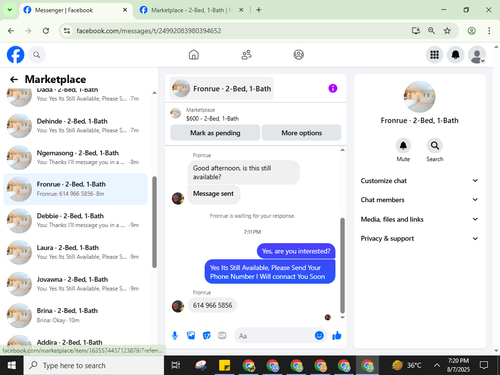The width and height of the screenshot is (500, 375).
Task: Open the Brina - 2-Bed, 1-Bath chat
Action: pos(76,315)
